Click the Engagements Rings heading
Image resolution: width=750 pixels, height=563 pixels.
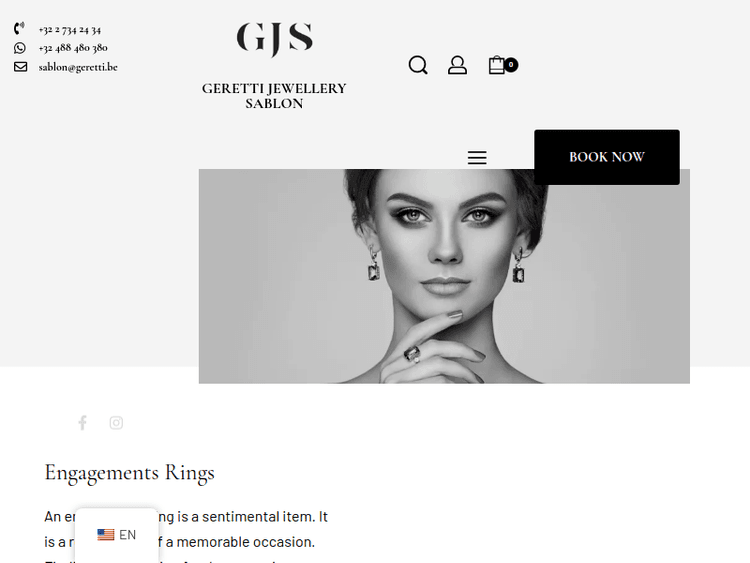tap(130, 473)
